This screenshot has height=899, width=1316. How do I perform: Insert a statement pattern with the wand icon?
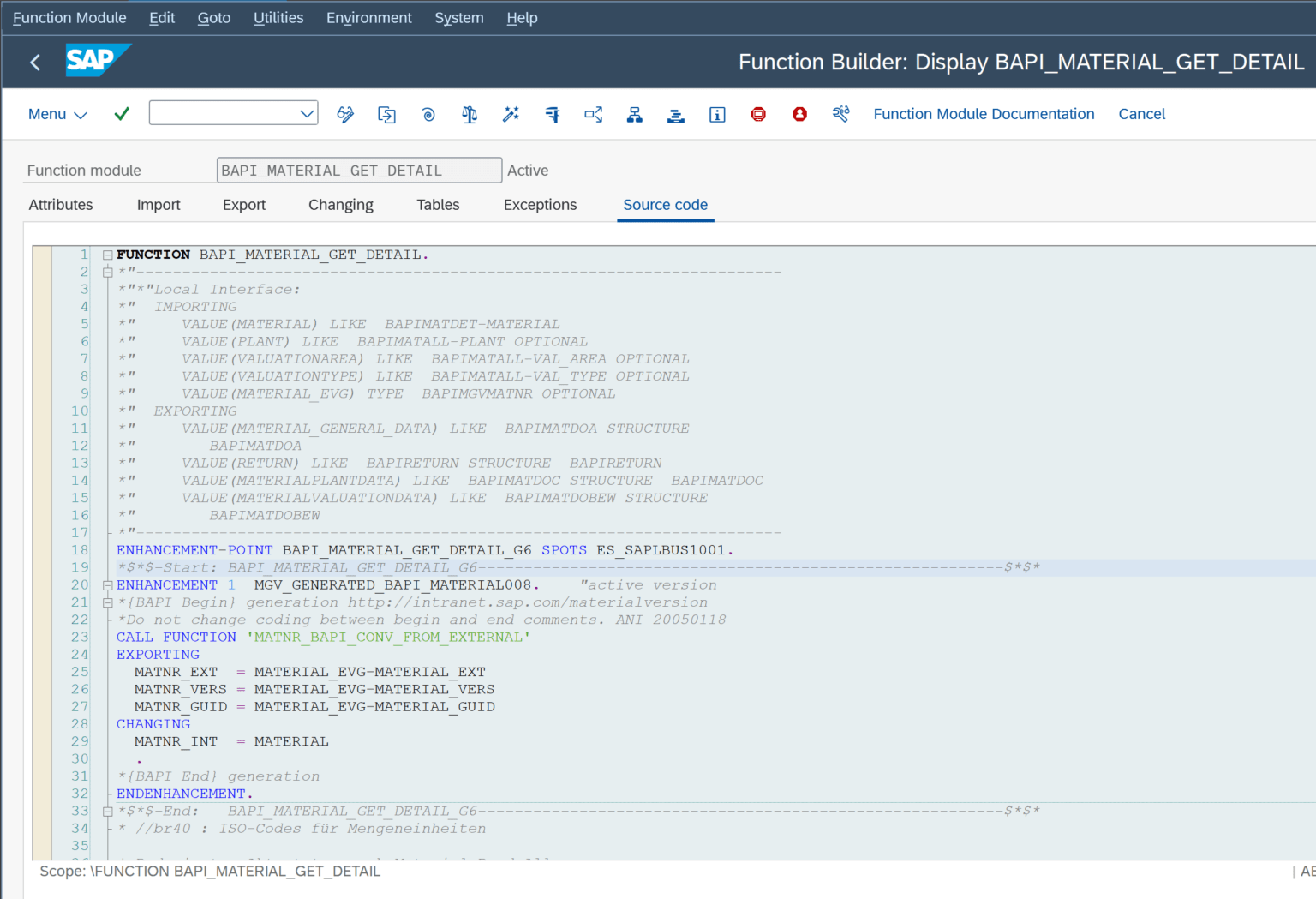tap(511, 113)
